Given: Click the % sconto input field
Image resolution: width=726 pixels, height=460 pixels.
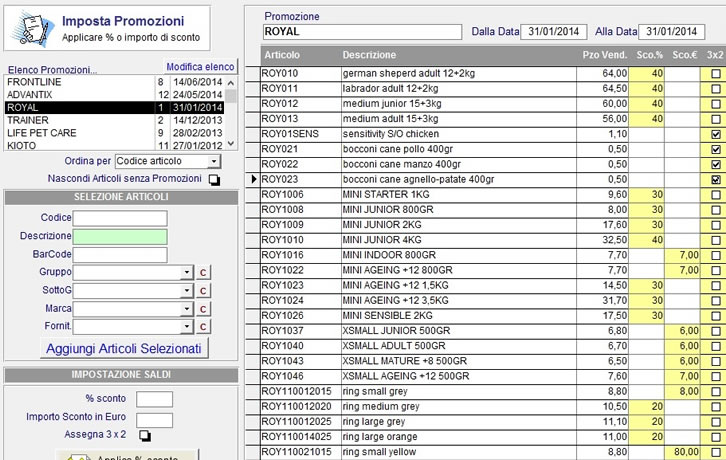Looking at the screenshot, I should coord(154,399).
